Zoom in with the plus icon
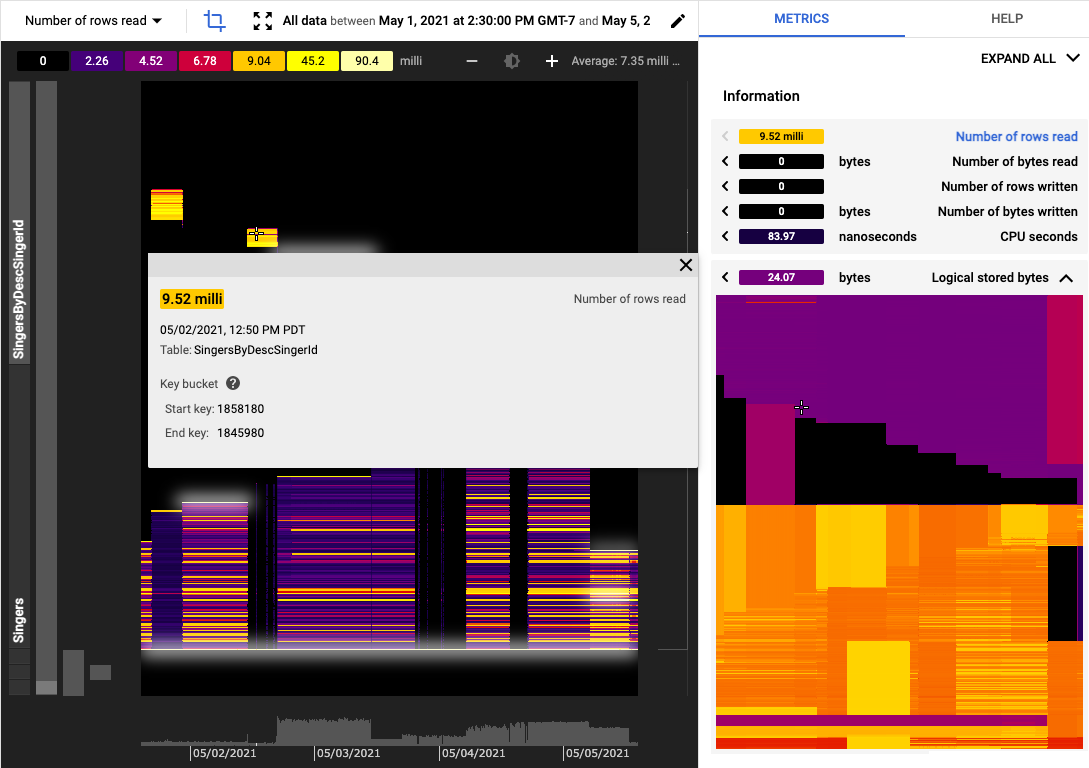The image size is (1089, 768). [x=551, y=60]
